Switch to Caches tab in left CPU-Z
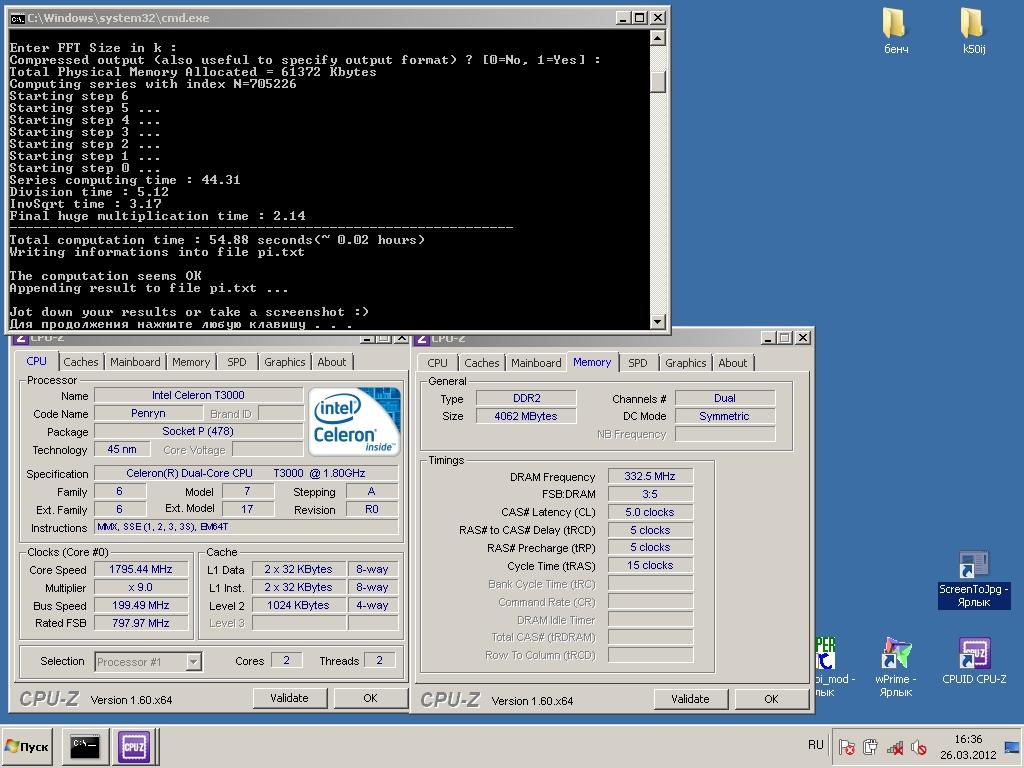Image resolution: width=1024 pixels, height=768 pixels. [x=80, y=362]
